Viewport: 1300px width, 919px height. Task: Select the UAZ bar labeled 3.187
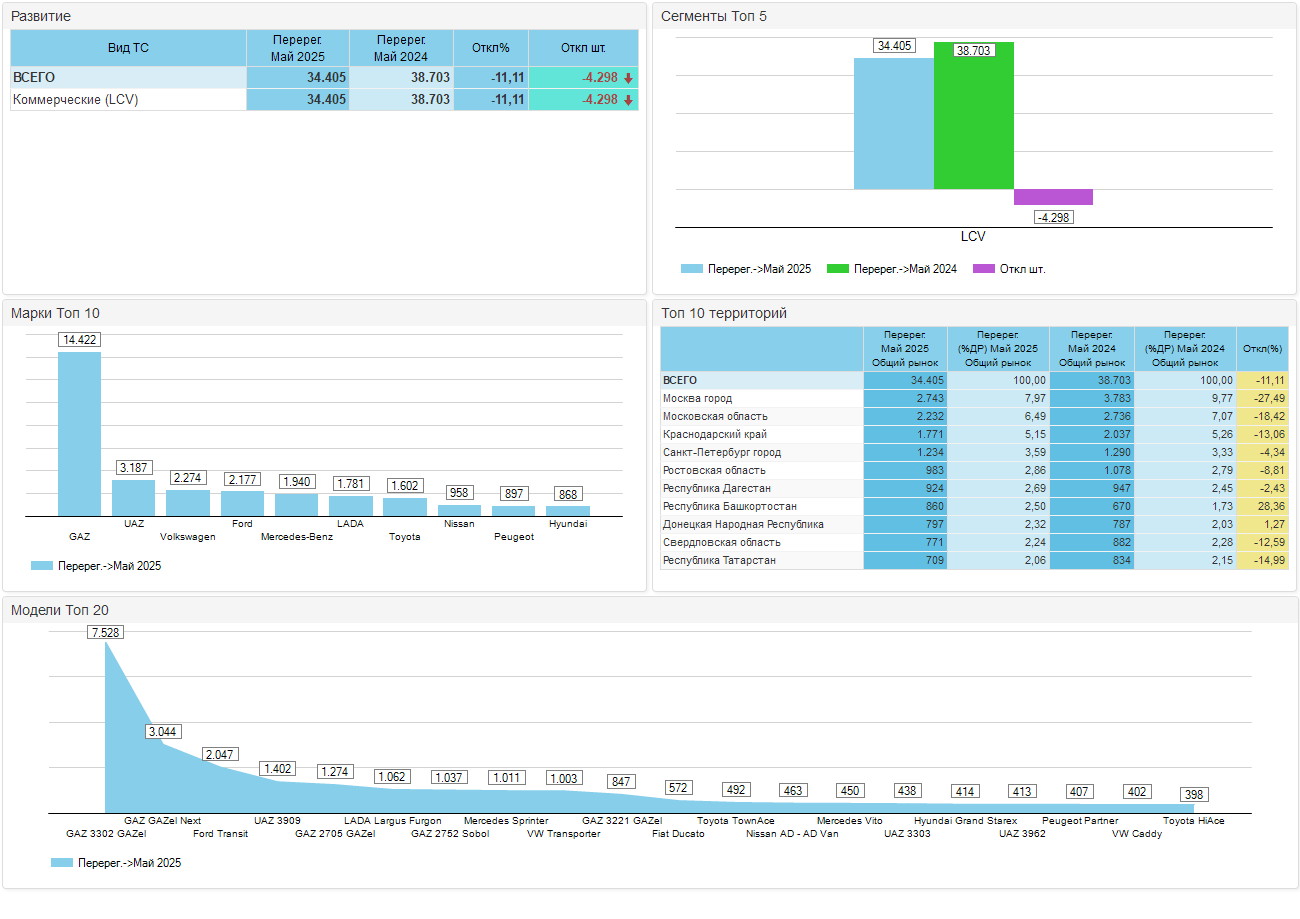pos(133,497)
